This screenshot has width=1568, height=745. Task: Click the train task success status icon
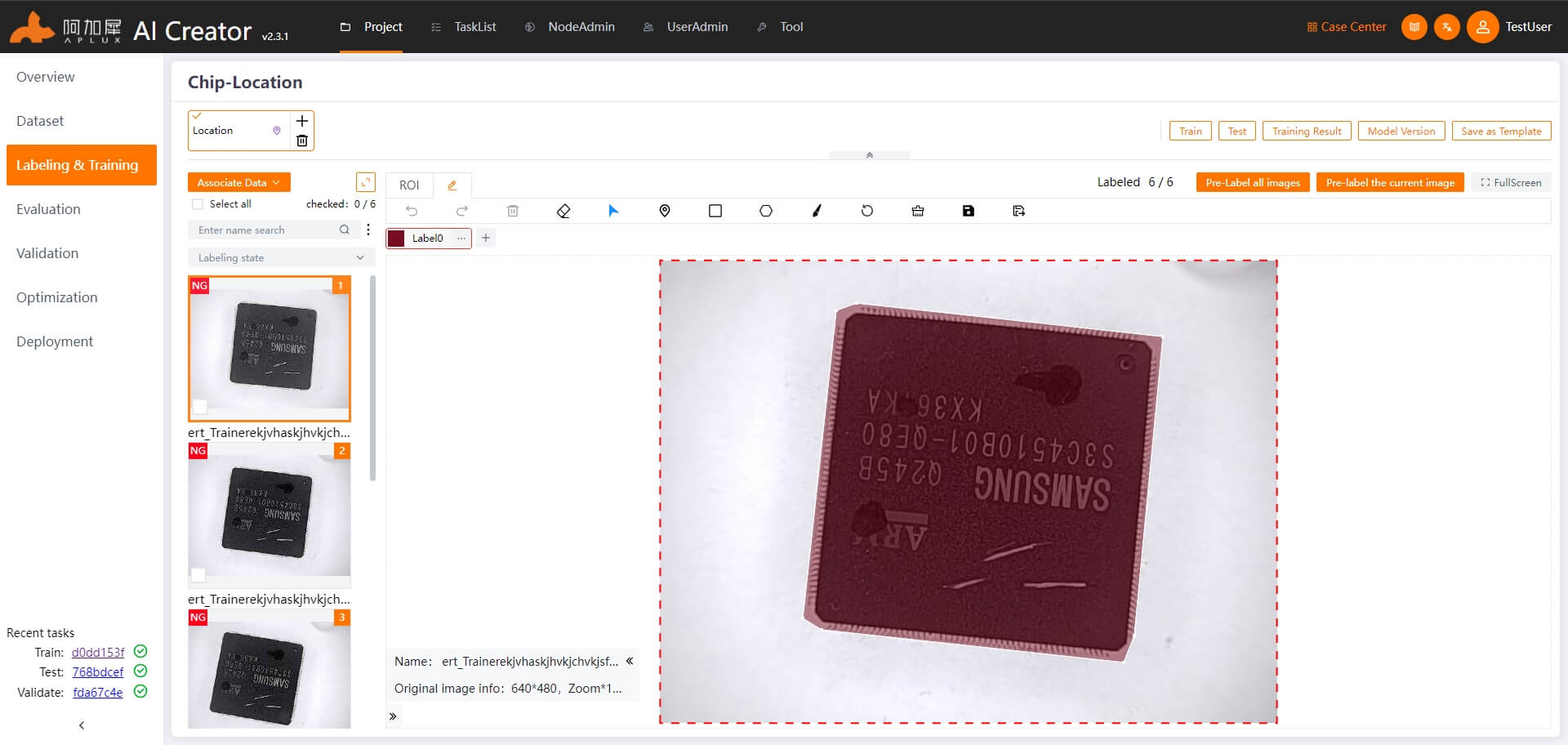(x=140, y=651)
